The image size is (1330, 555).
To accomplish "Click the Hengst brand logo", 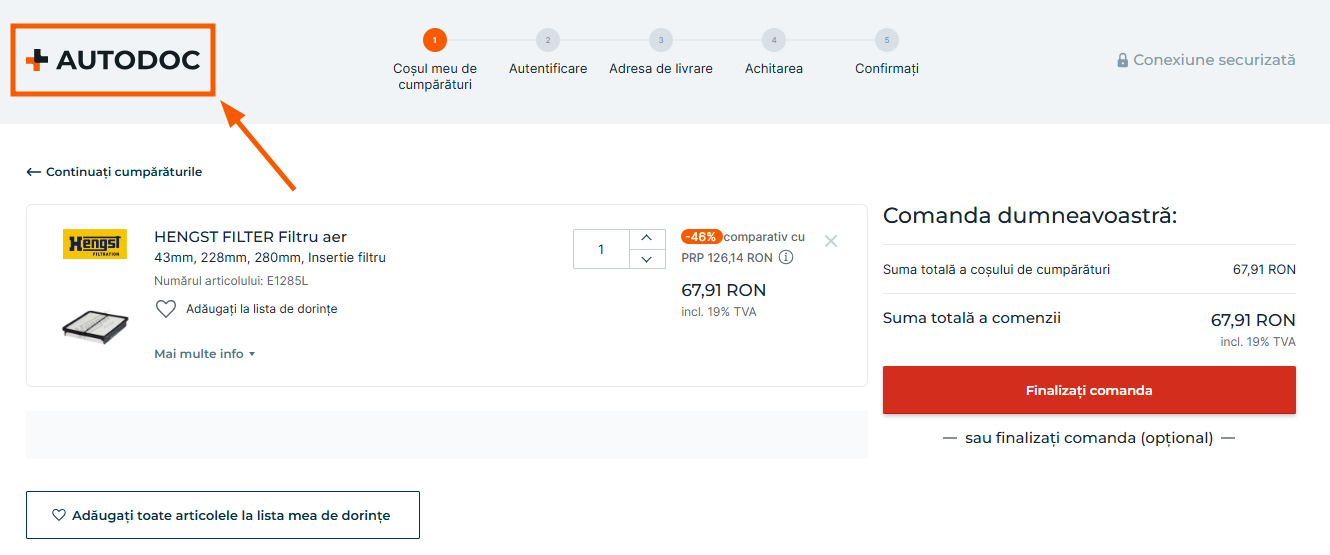I will point(95,245).
